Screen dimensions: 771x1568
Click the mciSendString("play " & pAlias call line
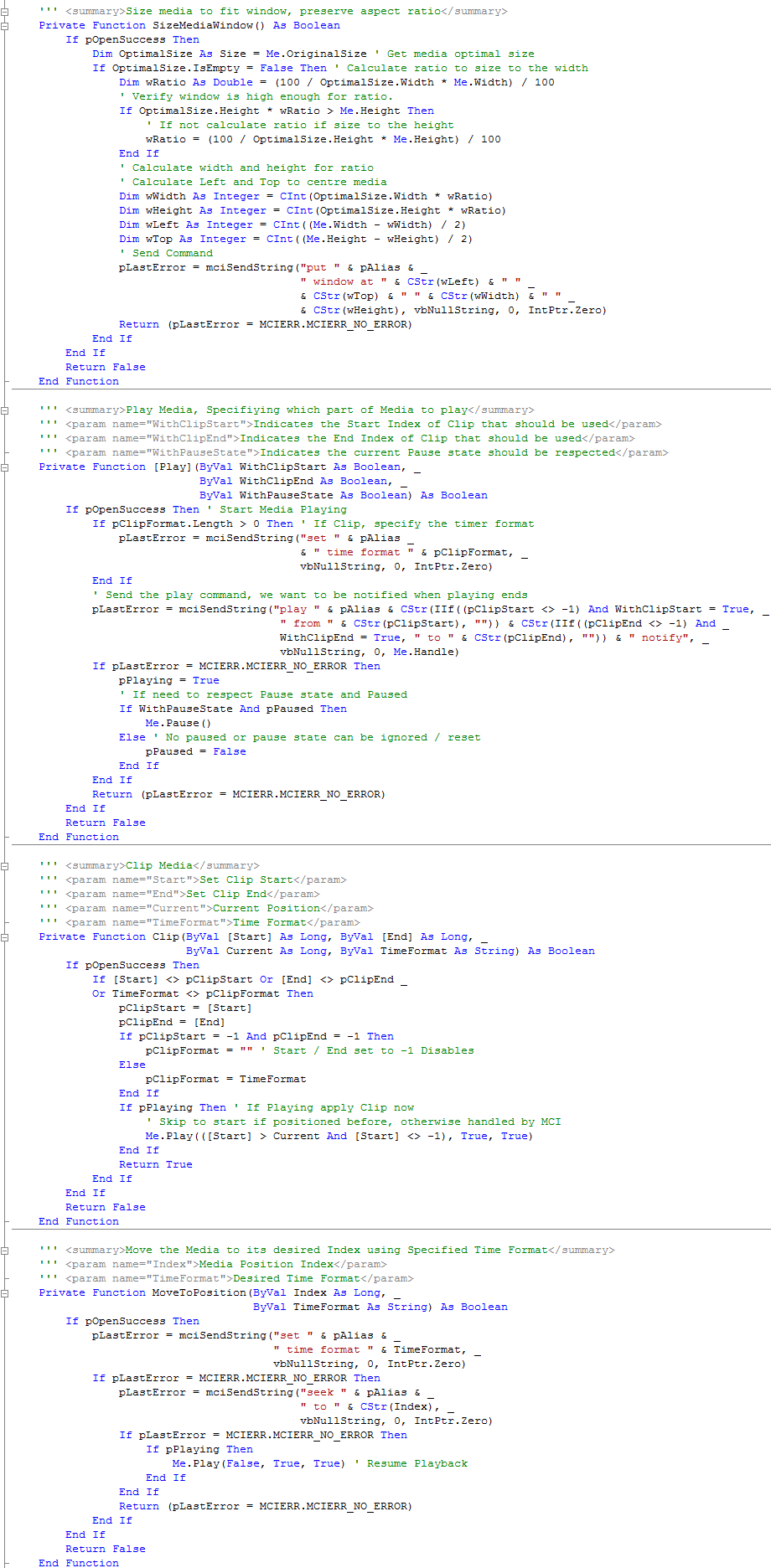(431, 610)
